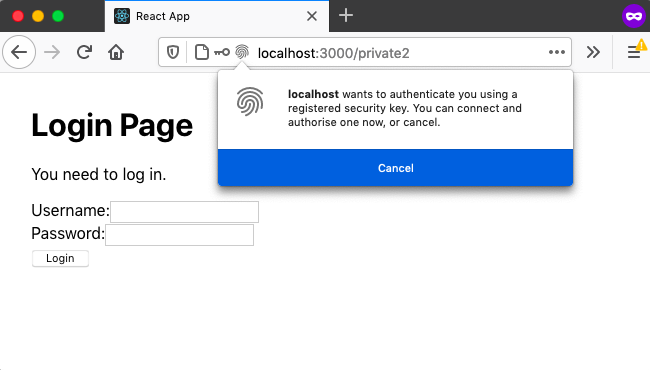This screenshot has width=650, height=370.
Task: Click the site information page icon
Action: click(202, 52)
